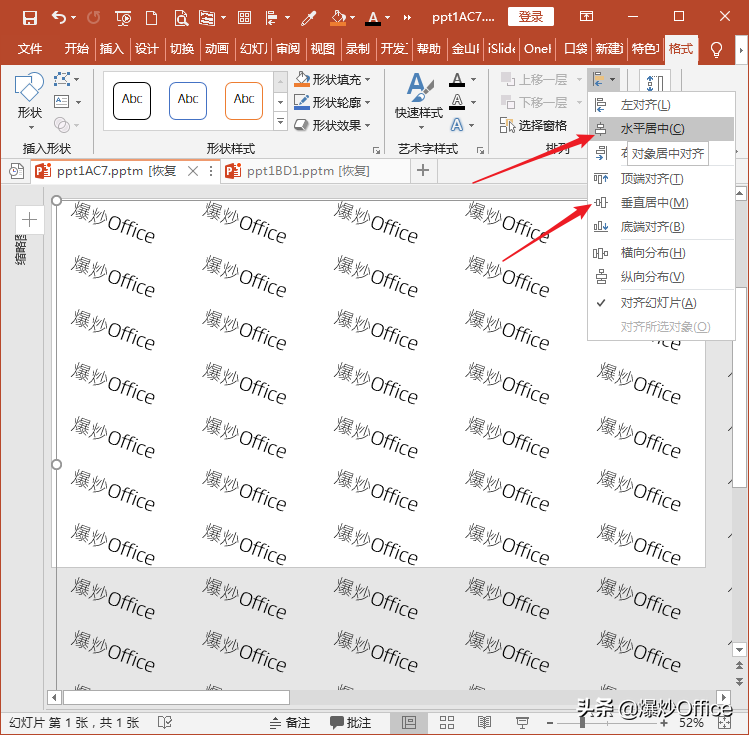Select the orange outline Abc shape style
The width and height of the screenshot is (749, 735).
tap(244, 101)
